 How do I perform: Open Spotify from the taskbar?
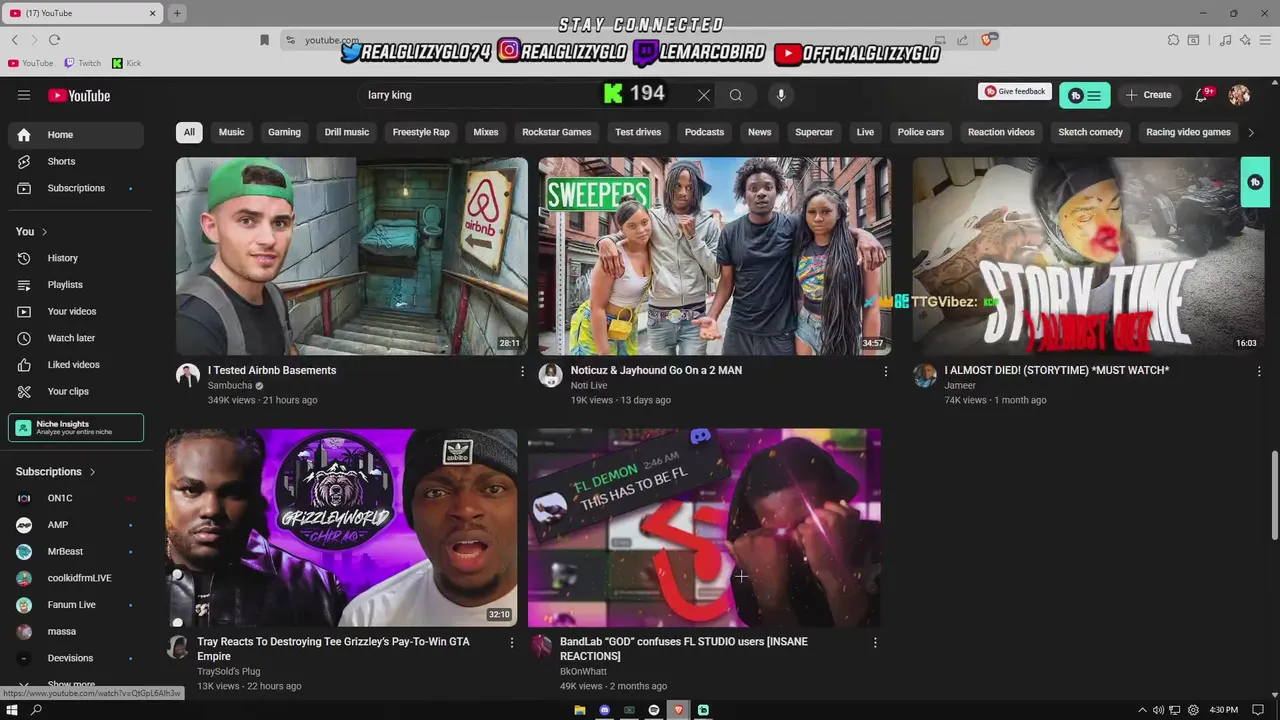654,710
